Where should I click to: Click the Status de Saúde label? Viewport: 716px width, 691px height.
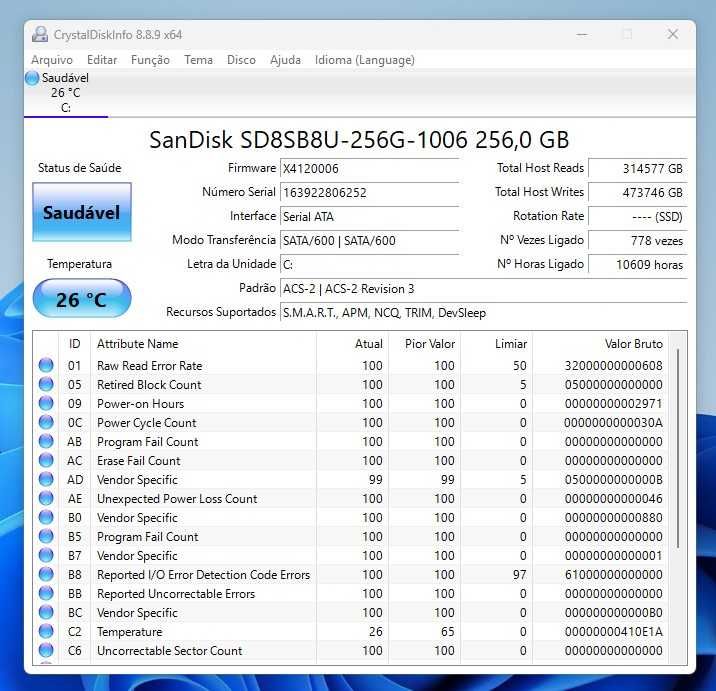tap(79, 168)
